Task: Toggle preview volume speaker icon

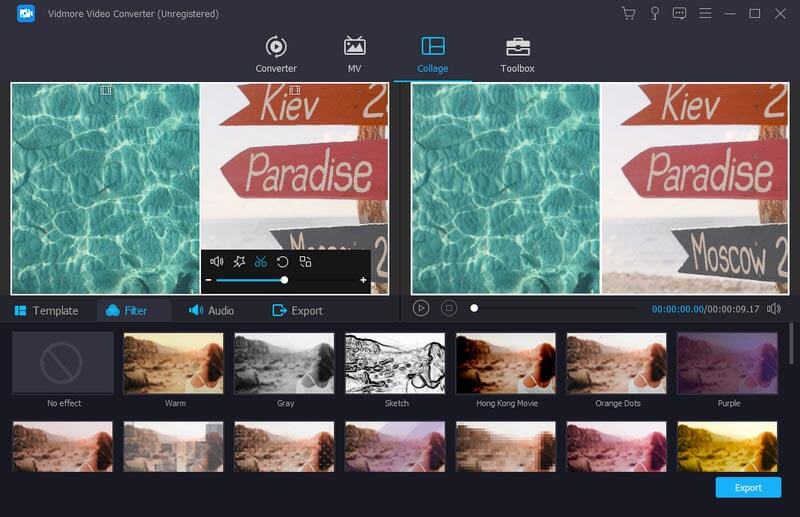Action: point(773,309)
